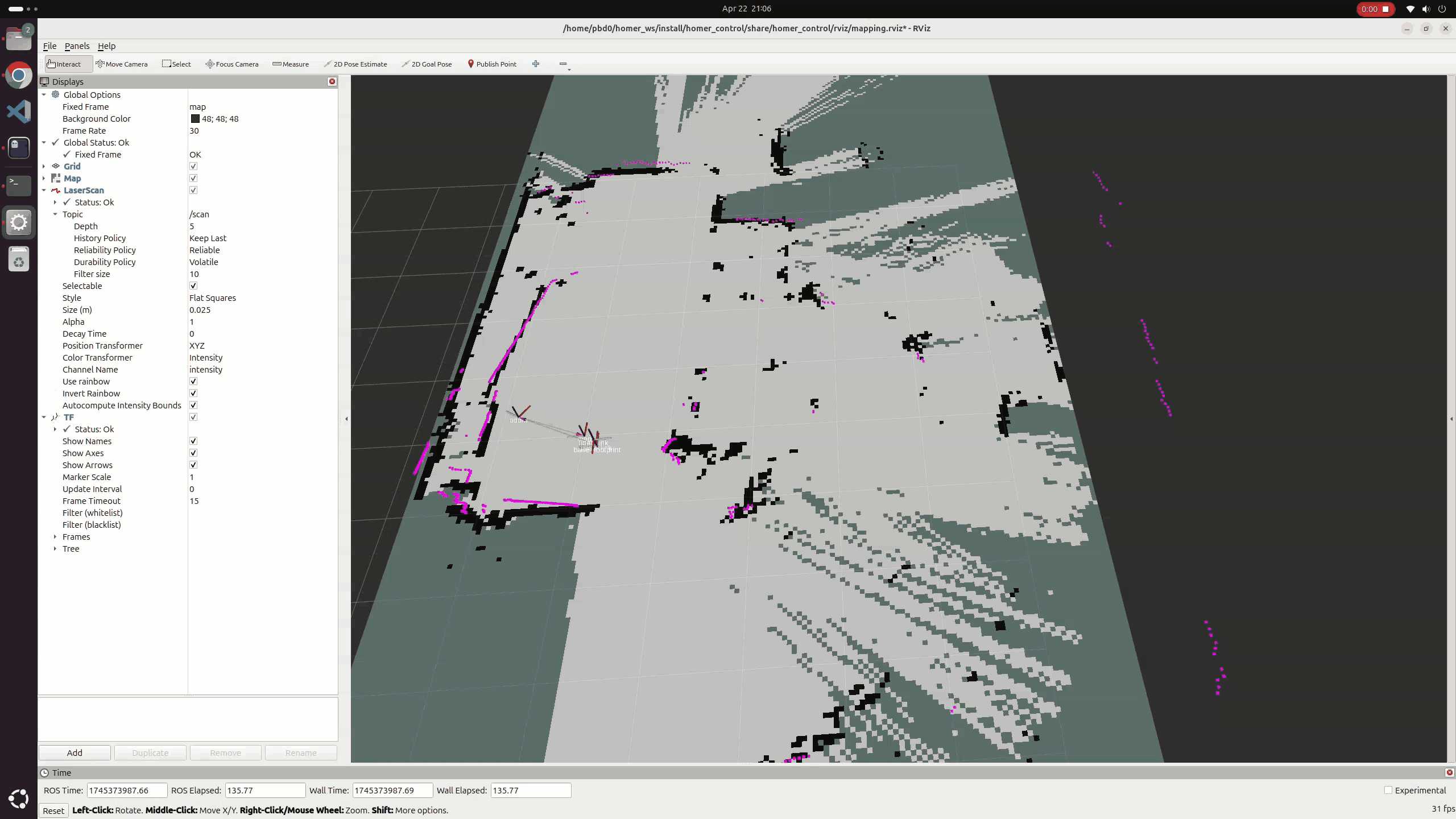Uncheck Show Names under TF

pyautogui.click(x=193, y=441)
